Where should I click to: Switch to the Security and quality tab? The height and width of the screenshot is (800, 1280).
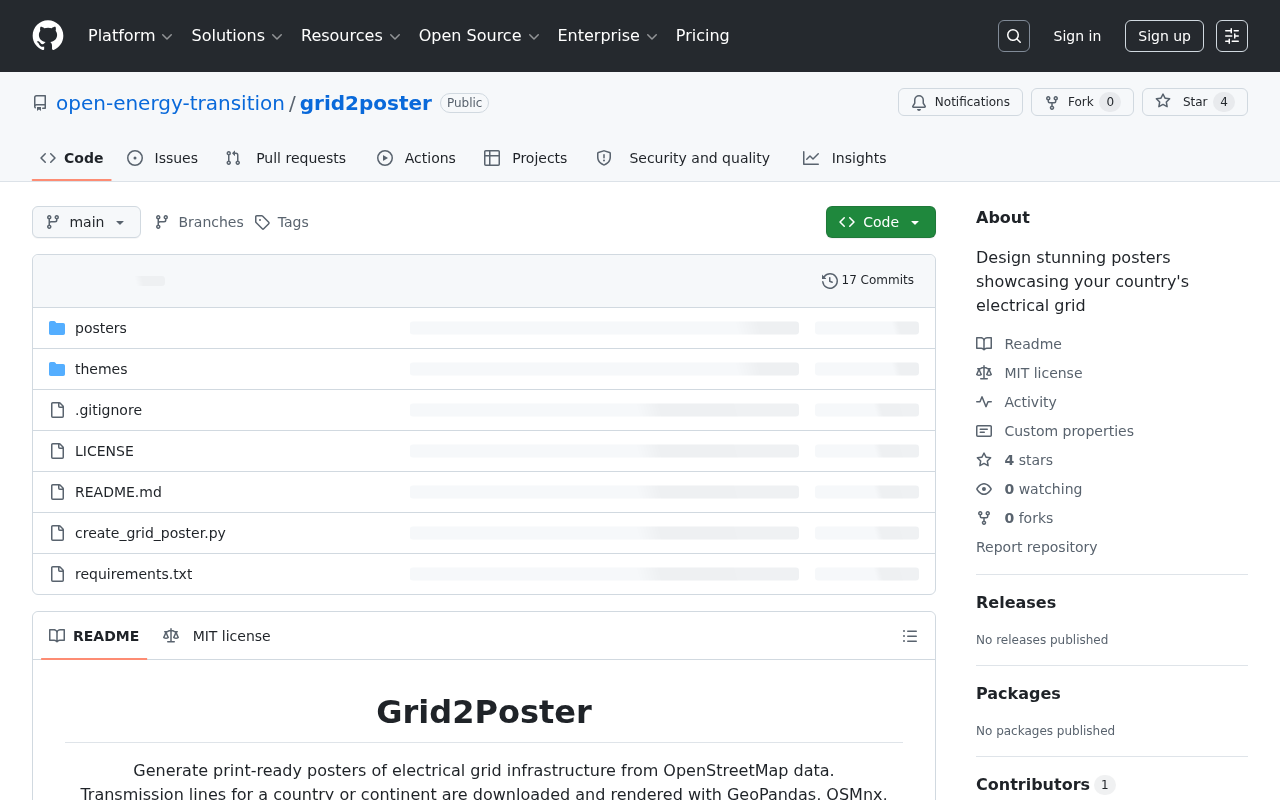pyautogui.click(x=684, y=158)
